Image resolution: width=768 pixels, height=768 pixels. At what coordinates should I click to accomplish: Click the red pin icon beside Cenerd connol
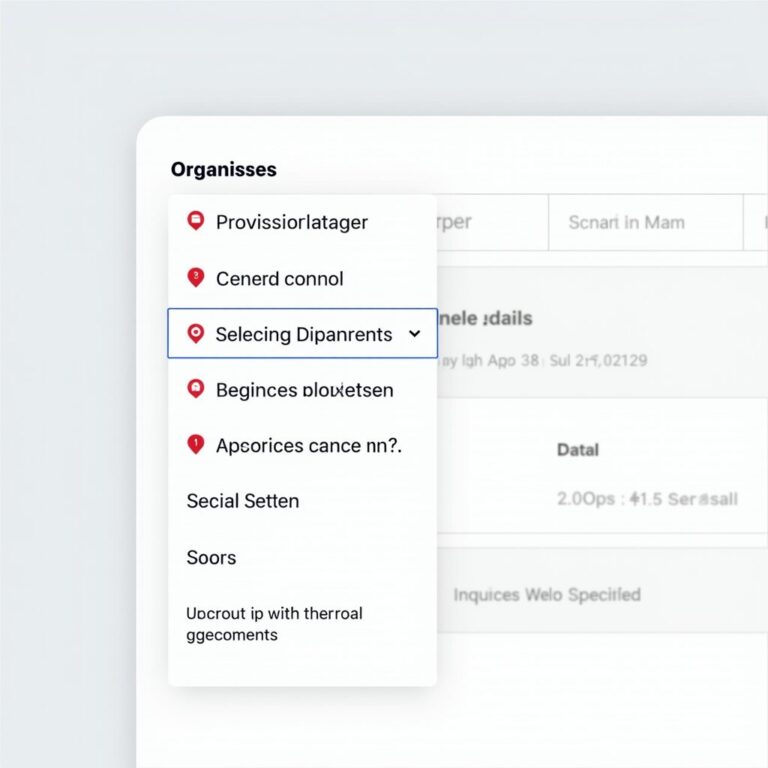coord(196,278)
